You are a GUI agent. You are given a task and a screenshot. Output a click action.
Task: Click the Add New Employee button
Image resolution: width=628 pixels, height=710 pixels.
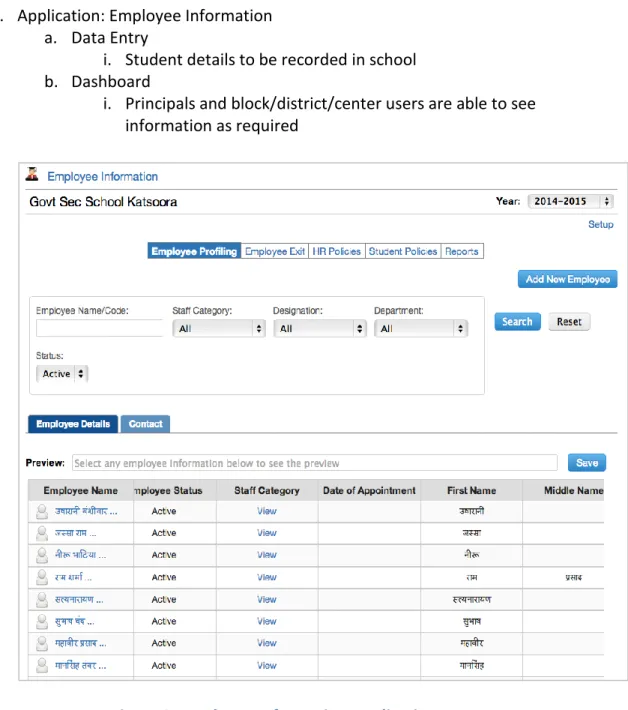568,279
